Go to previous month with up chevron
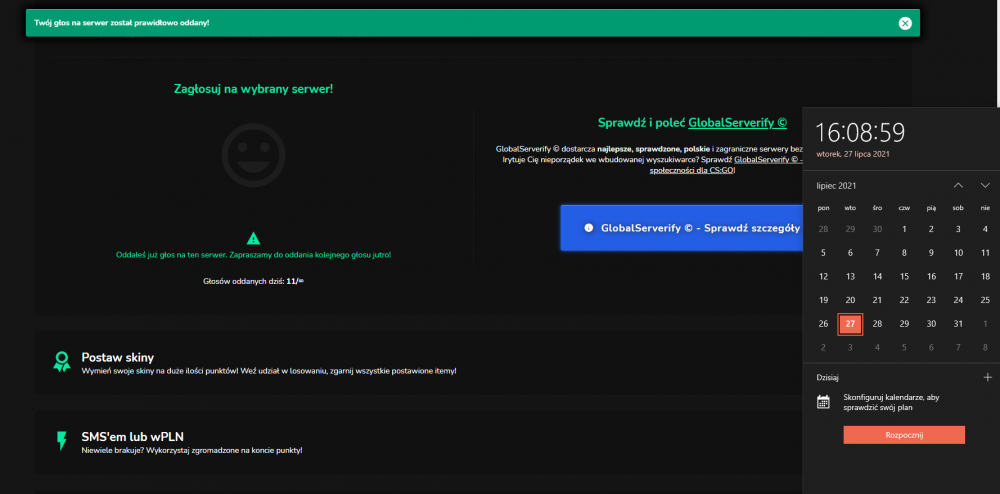The width and height of the screenshot is (1000, 494). (x=958, y=185)
